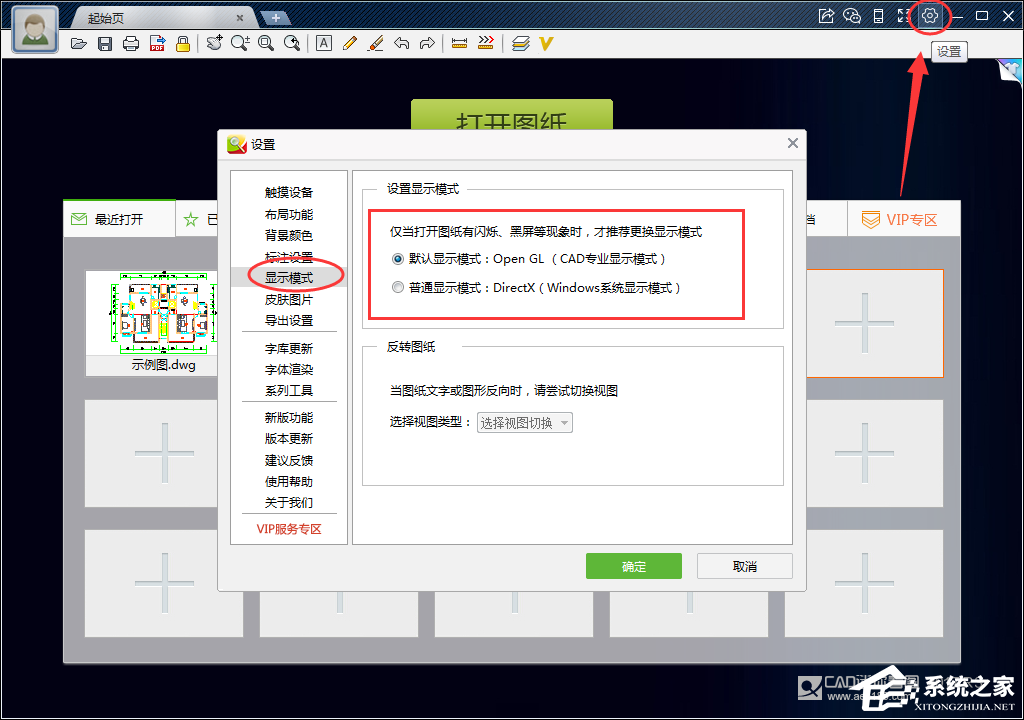The image size is (1024, 720).
Task: Select the Print tool in the toolbar
Action: click(130, 43)
